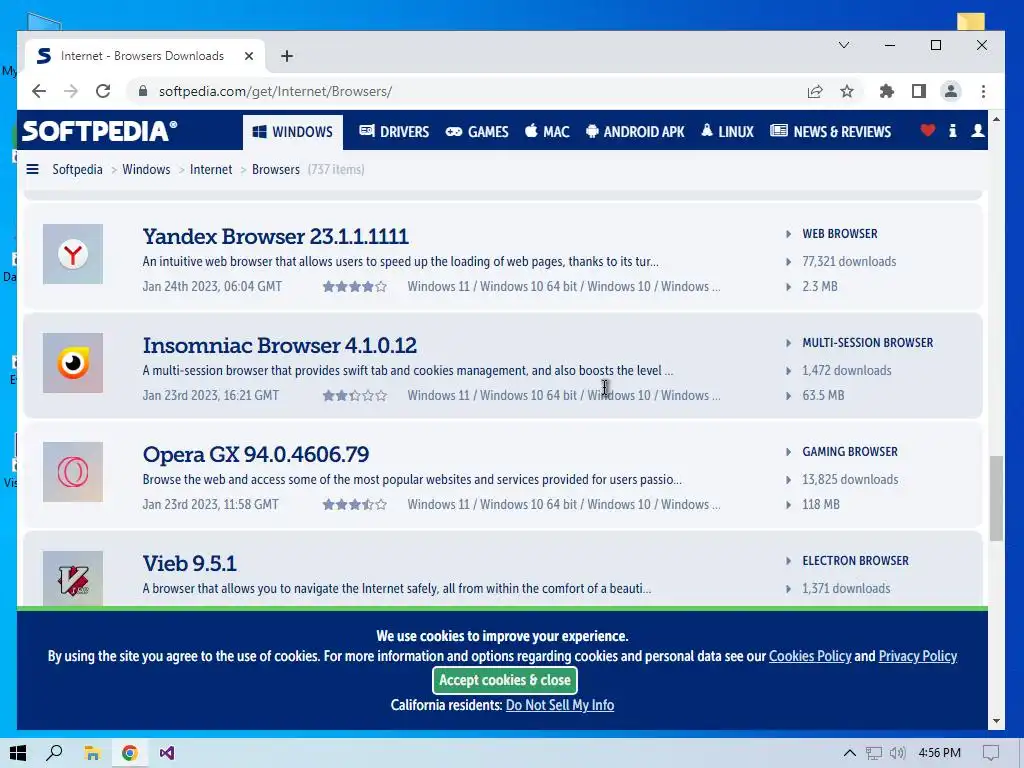The height and width of the screenshot is (768, 1024).
Task: Click the Gaming Browser category label
Action: point(850,452)
